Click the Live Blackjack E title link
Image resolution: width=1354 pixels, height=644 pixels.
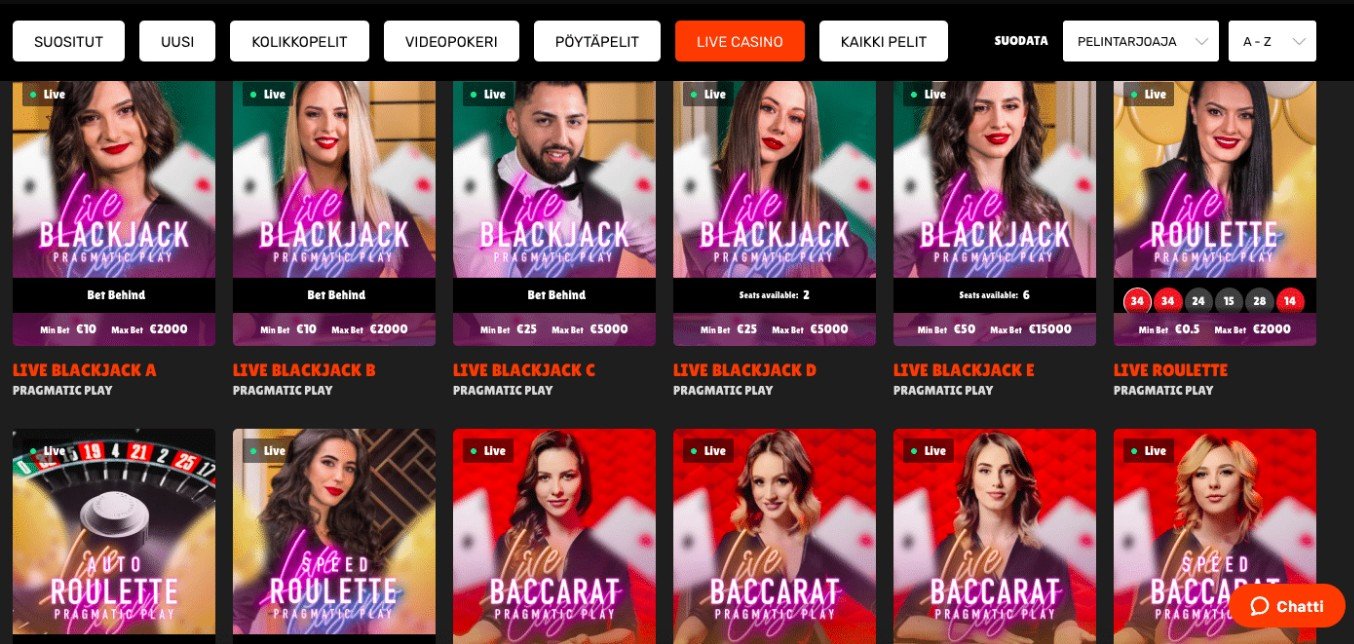pos(964,370)
